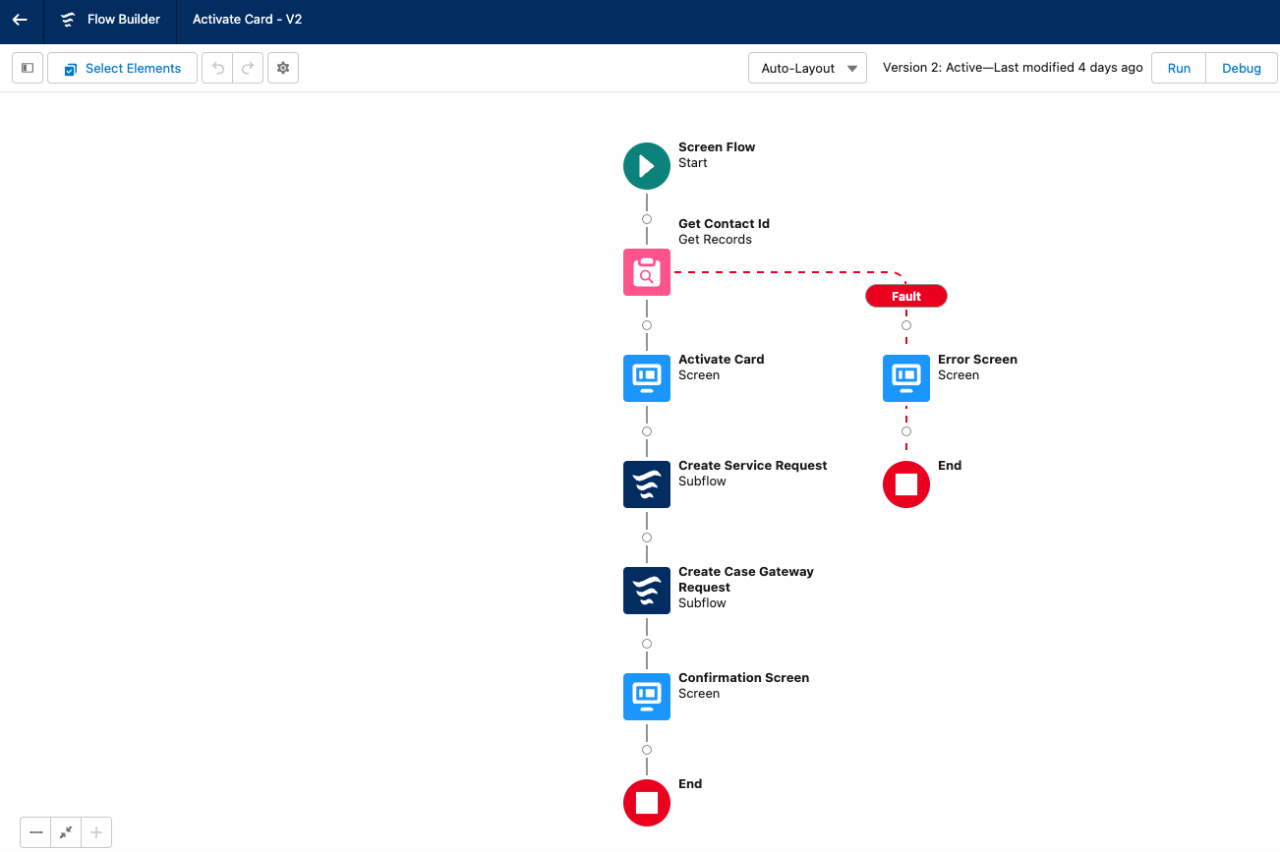The width and height of the screenshot is (1280, 852).
Task: Click the red Fault connector label
Action: [906, 296]
